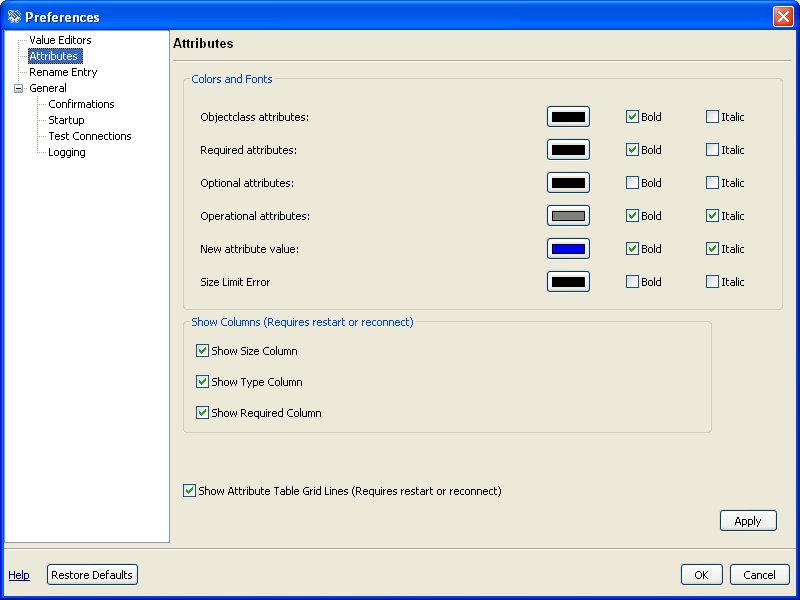800x600 pixels.
Task: Open Objectclass attributes color picker
Action: 568,117
